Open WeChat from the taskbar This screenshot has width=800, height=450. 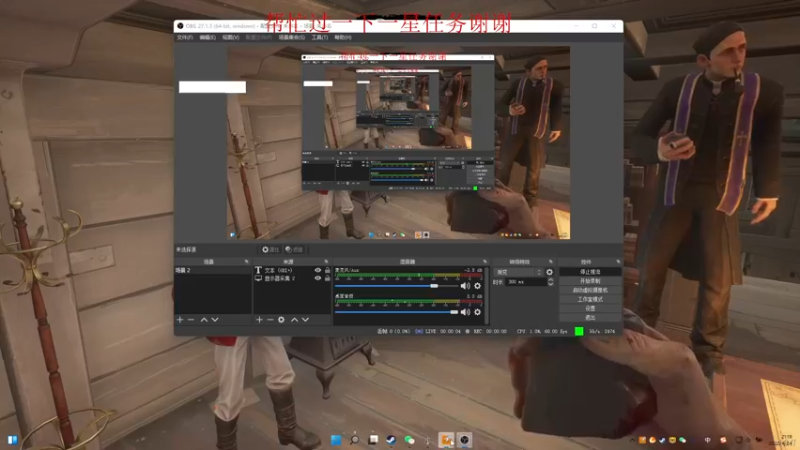click(409, 440)
